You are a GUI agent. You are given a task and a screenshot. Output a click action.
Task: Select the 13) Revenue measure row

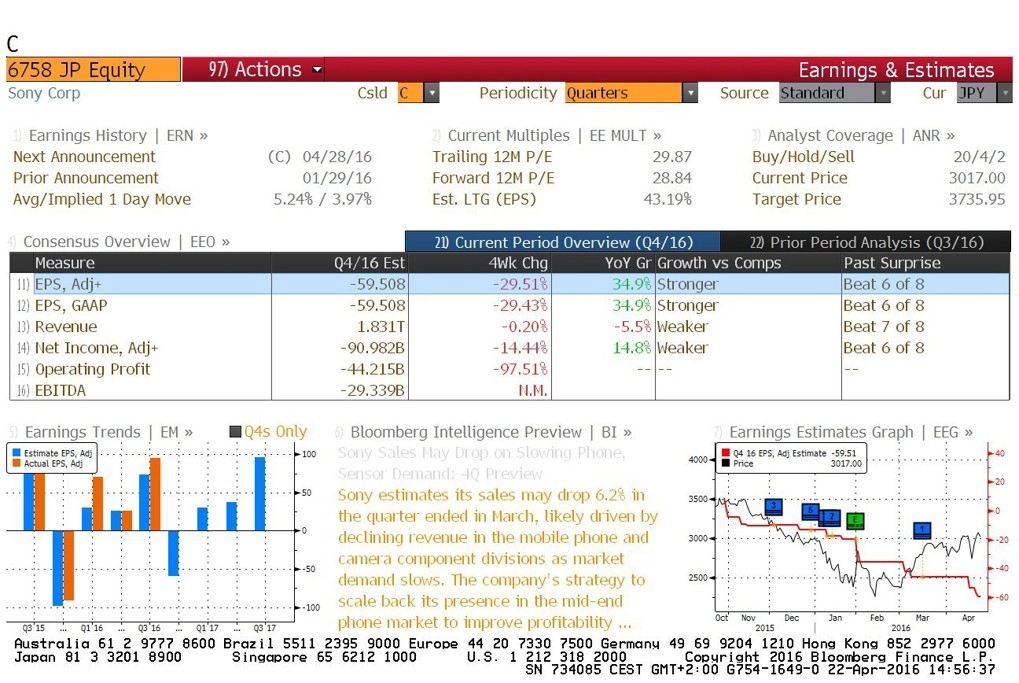[x=510, y=327]
